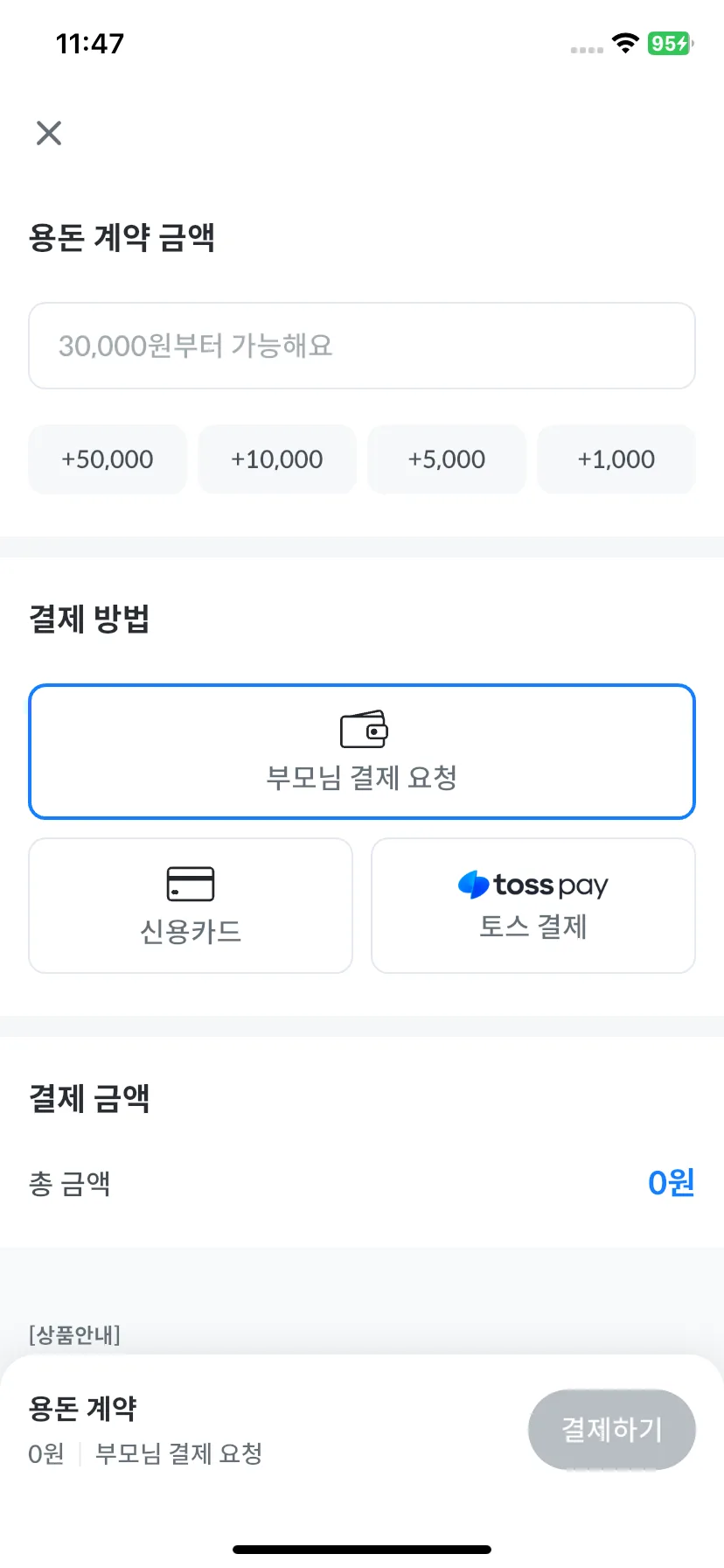Select 신용카드 as payment method
The height and width of the screenshot is (1568, 724).
click(191, 906)
